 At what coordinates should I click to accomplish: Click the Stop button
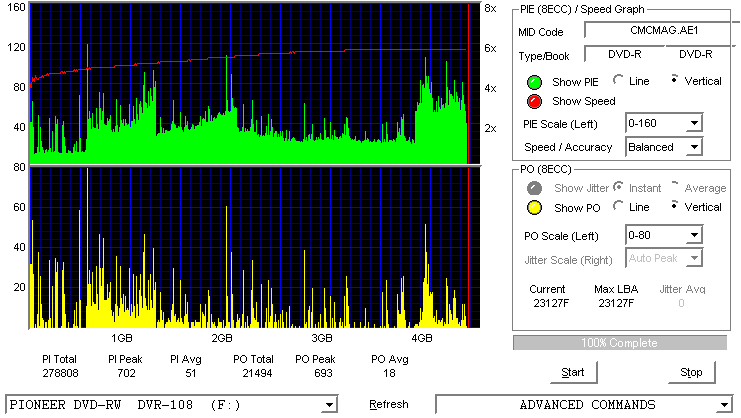click(x=691, y=373)
